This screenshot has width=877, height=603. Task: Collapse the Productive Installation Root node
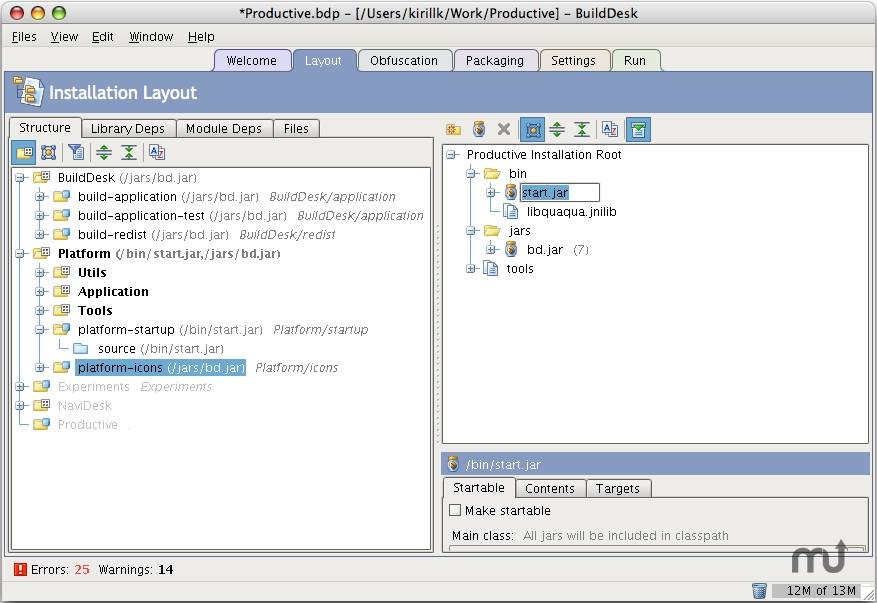coord(451,155)
